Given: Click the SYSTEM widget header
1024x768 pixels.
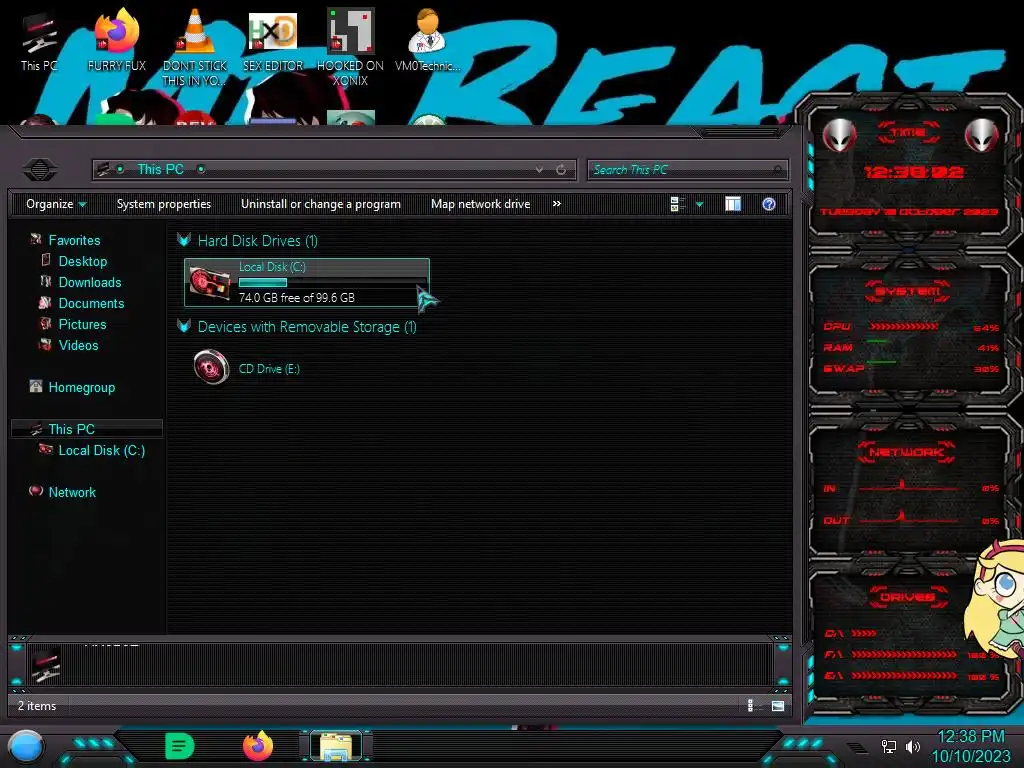Looking at the screenshot, I should (908, 291).
